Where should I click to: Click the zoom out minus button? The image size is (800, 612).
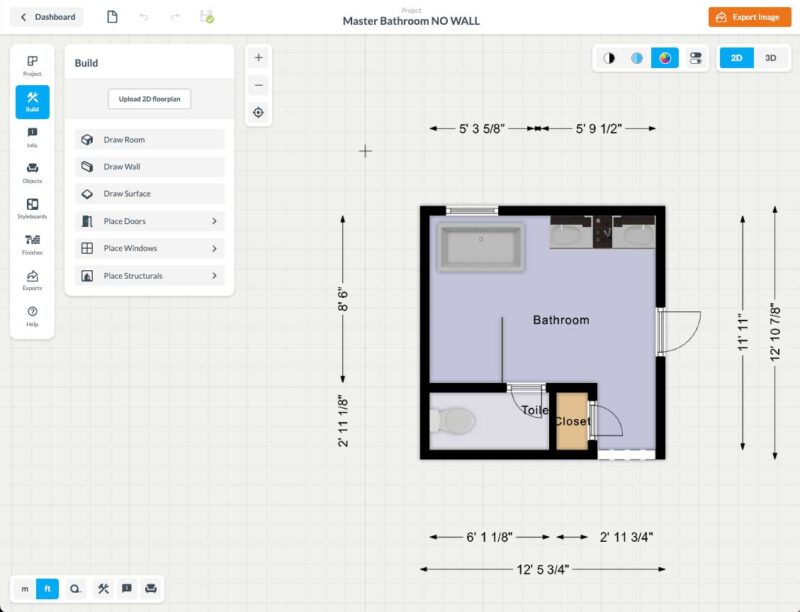point(258,85)
